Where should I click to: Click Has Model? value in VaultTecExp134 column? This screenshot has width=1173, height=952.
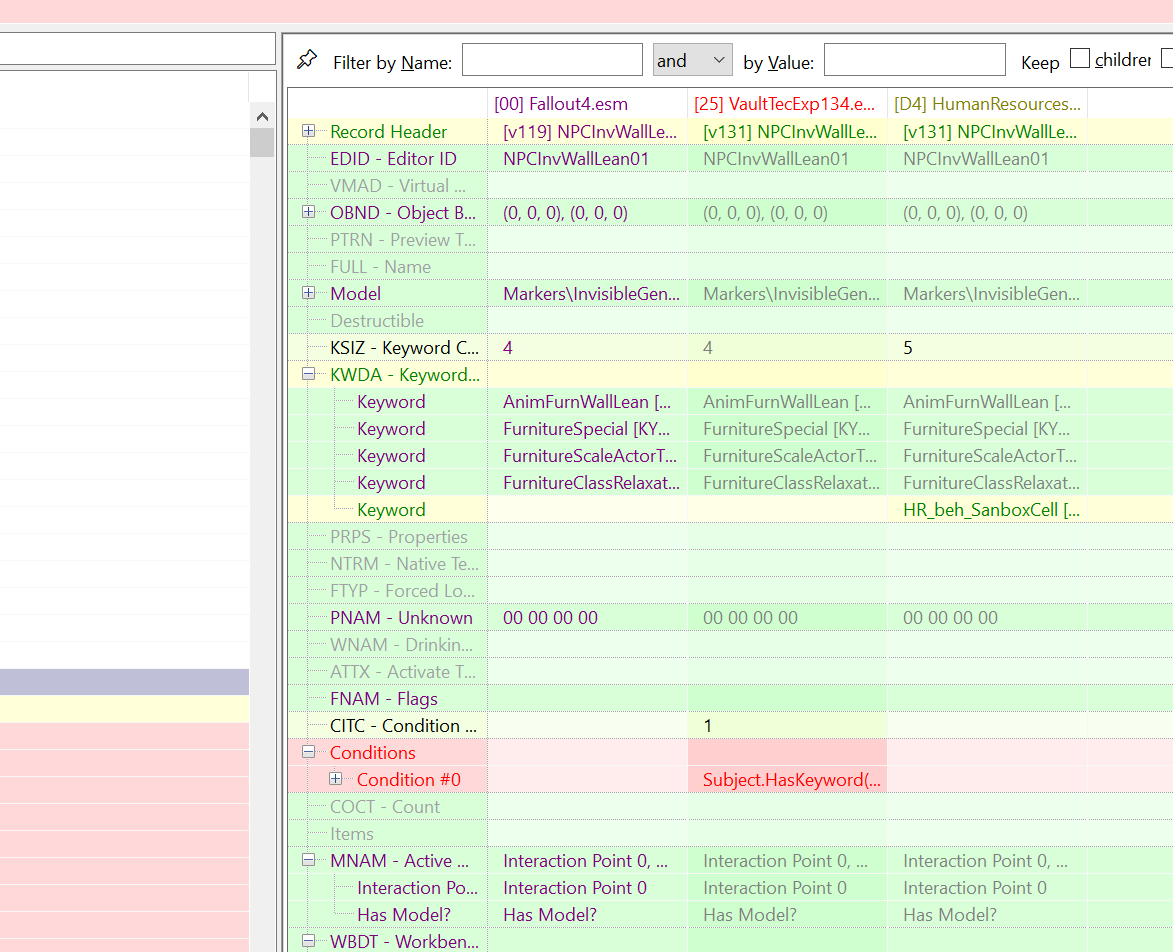click(x=750, y=915)
